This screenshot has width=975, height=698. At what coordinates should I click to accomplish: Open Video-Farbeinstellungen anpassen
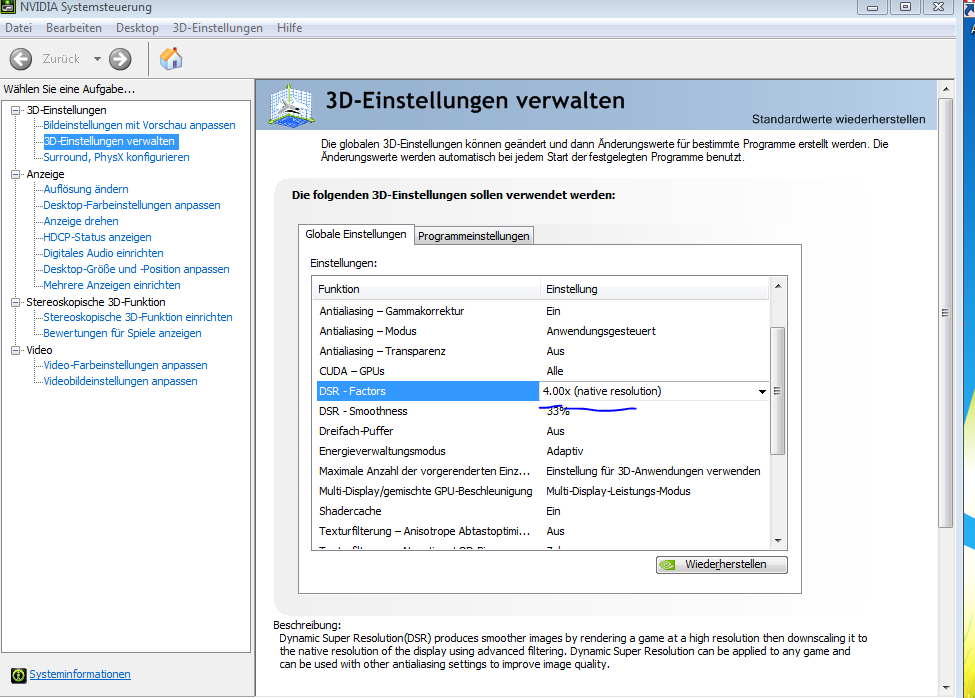(x=125, y=365)
